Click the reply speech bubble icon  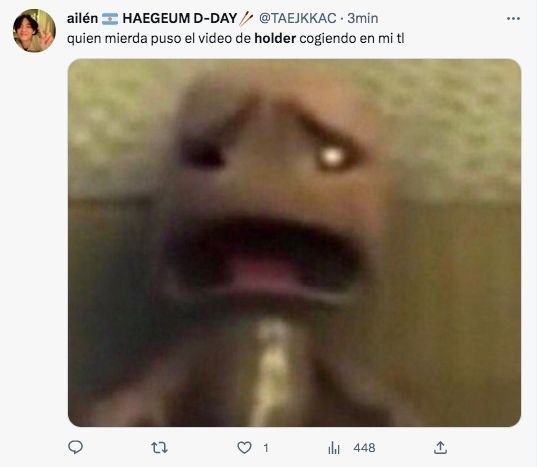[75, 447]
